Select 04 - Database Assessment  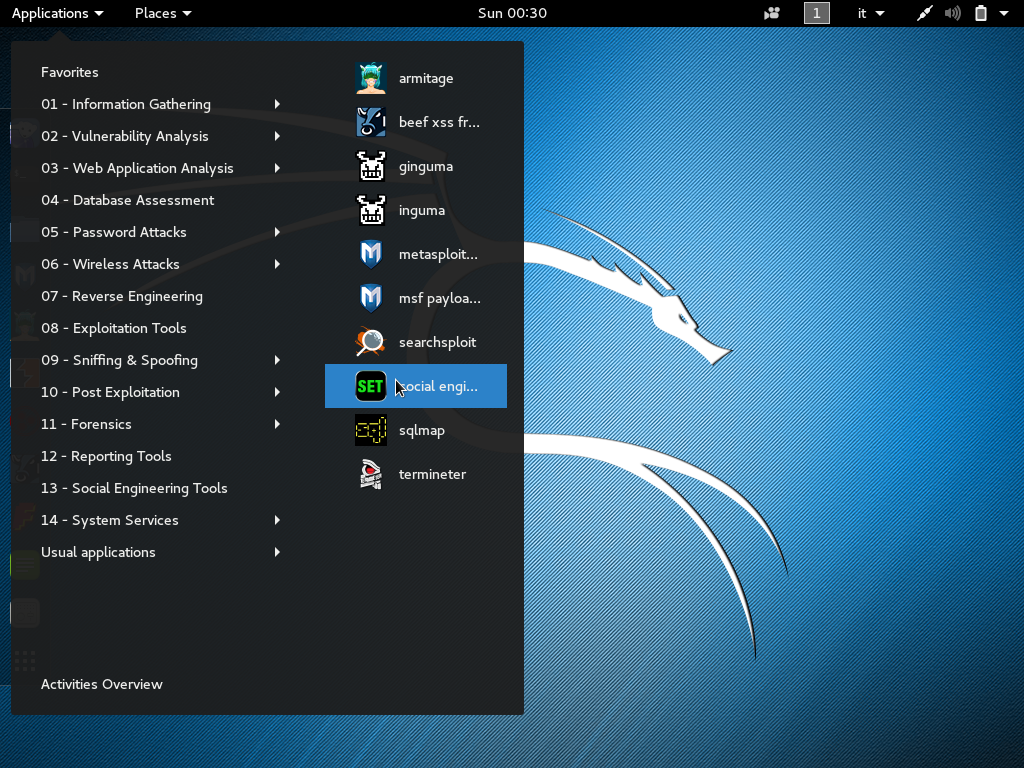[x=127, y=200]
